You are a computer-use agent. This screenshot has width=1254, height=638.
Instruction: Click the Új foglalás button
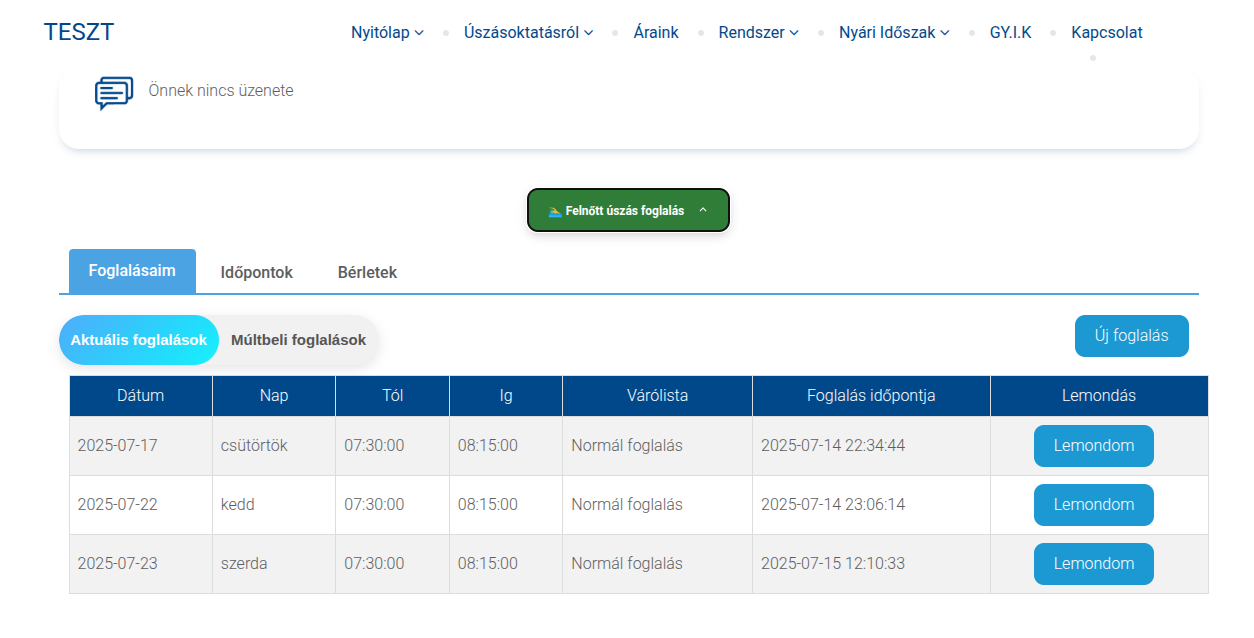1131,336
